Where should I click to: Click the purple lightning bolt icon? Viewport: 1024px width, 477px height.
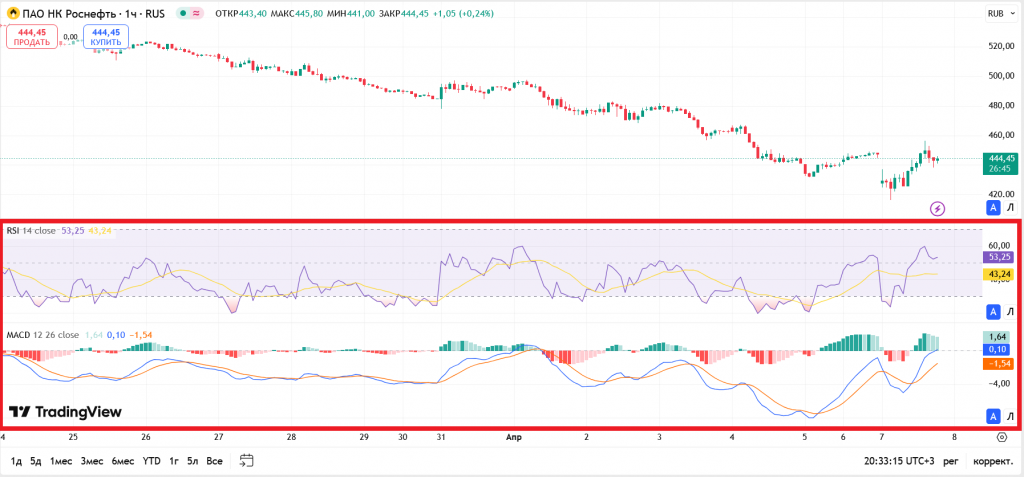click(937, 209)
